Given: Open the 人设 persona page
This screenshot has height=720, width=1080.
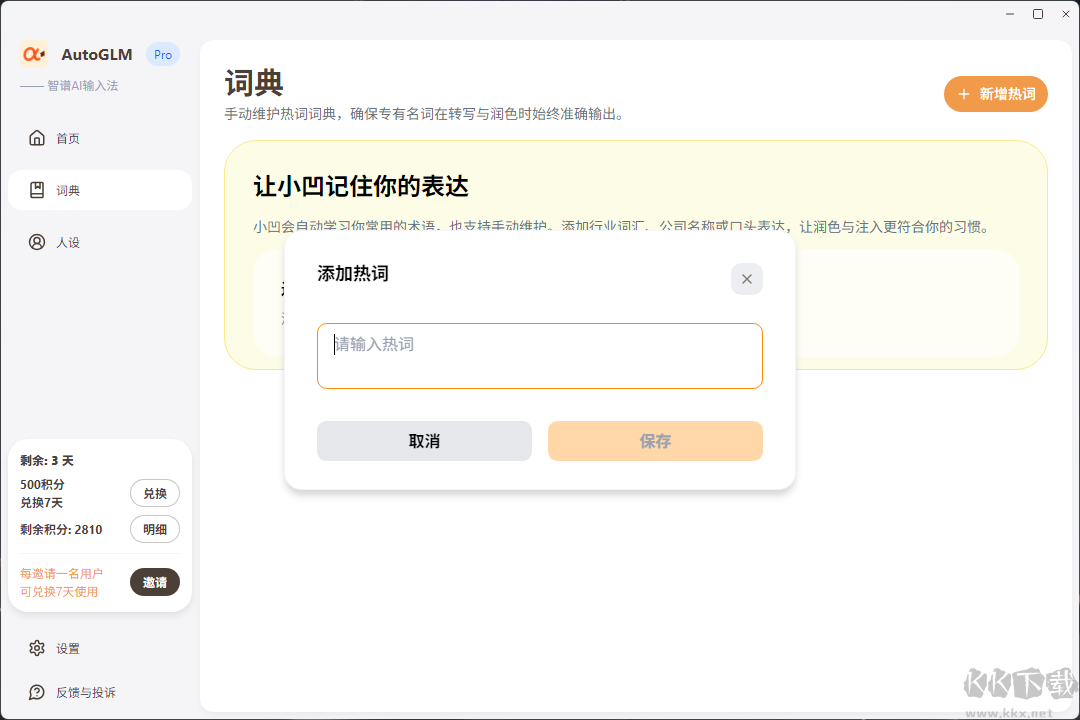Looking at the screenshot, I should point(100,242).
